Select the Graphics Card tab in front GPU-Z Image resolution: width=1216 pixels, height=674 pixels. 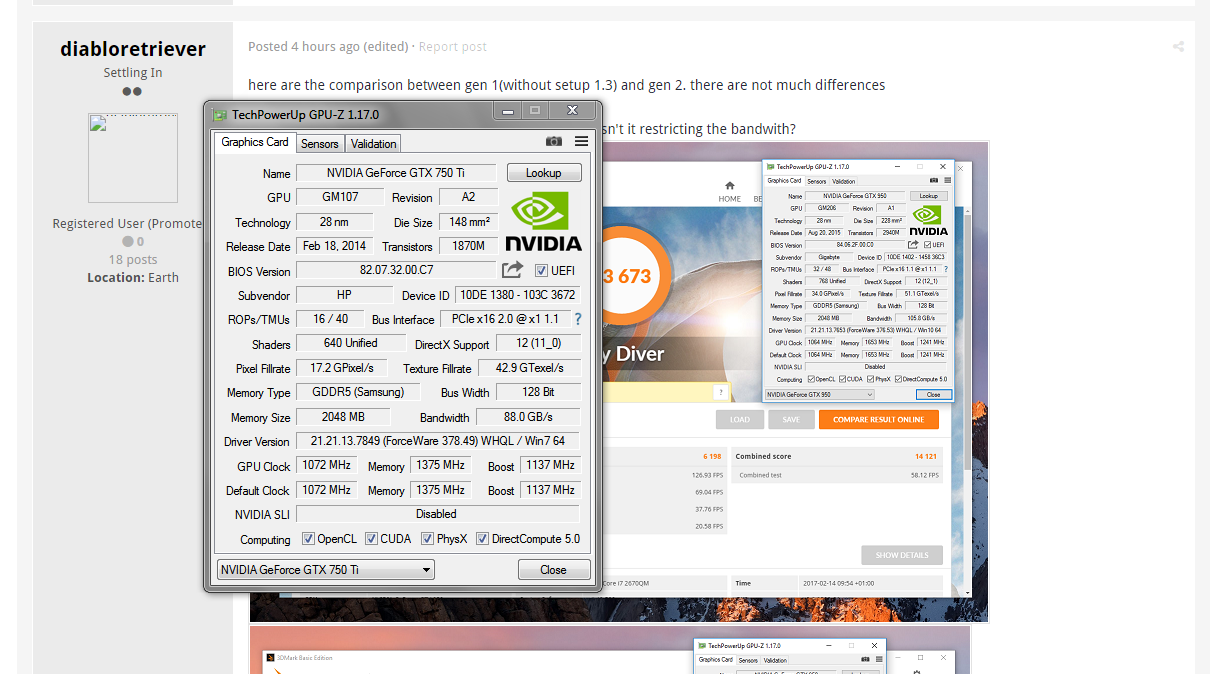pyautogui.click(x=255, y=142)
